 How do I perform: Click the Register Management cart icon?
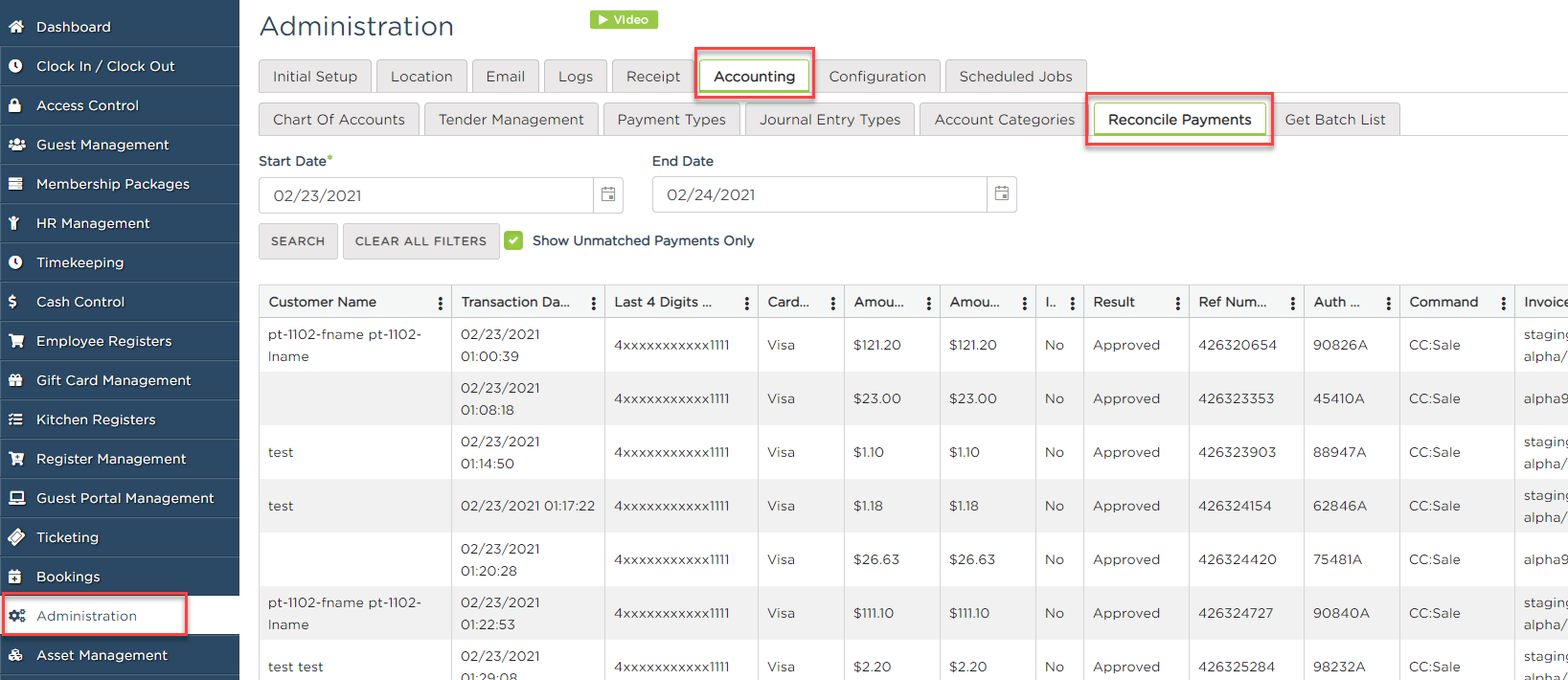[16, 459]
